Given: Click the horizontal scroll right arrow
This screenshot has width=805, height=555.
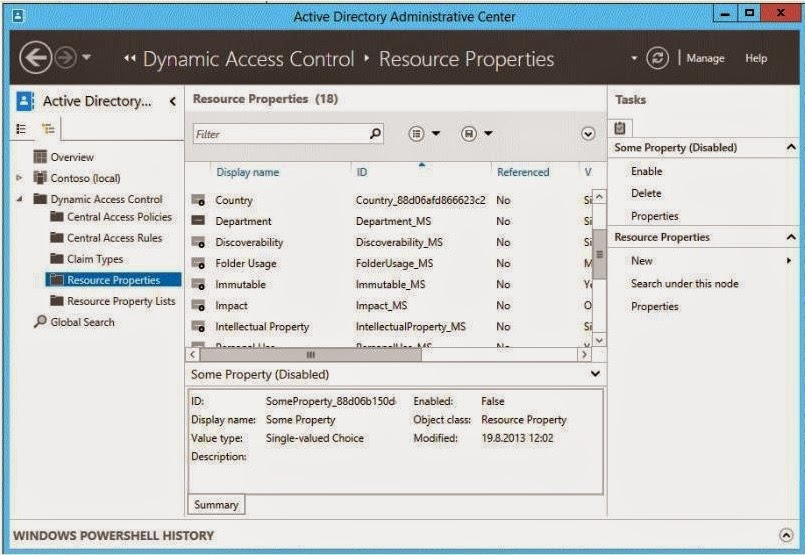Looking at the screenshot, I should 584,354.
